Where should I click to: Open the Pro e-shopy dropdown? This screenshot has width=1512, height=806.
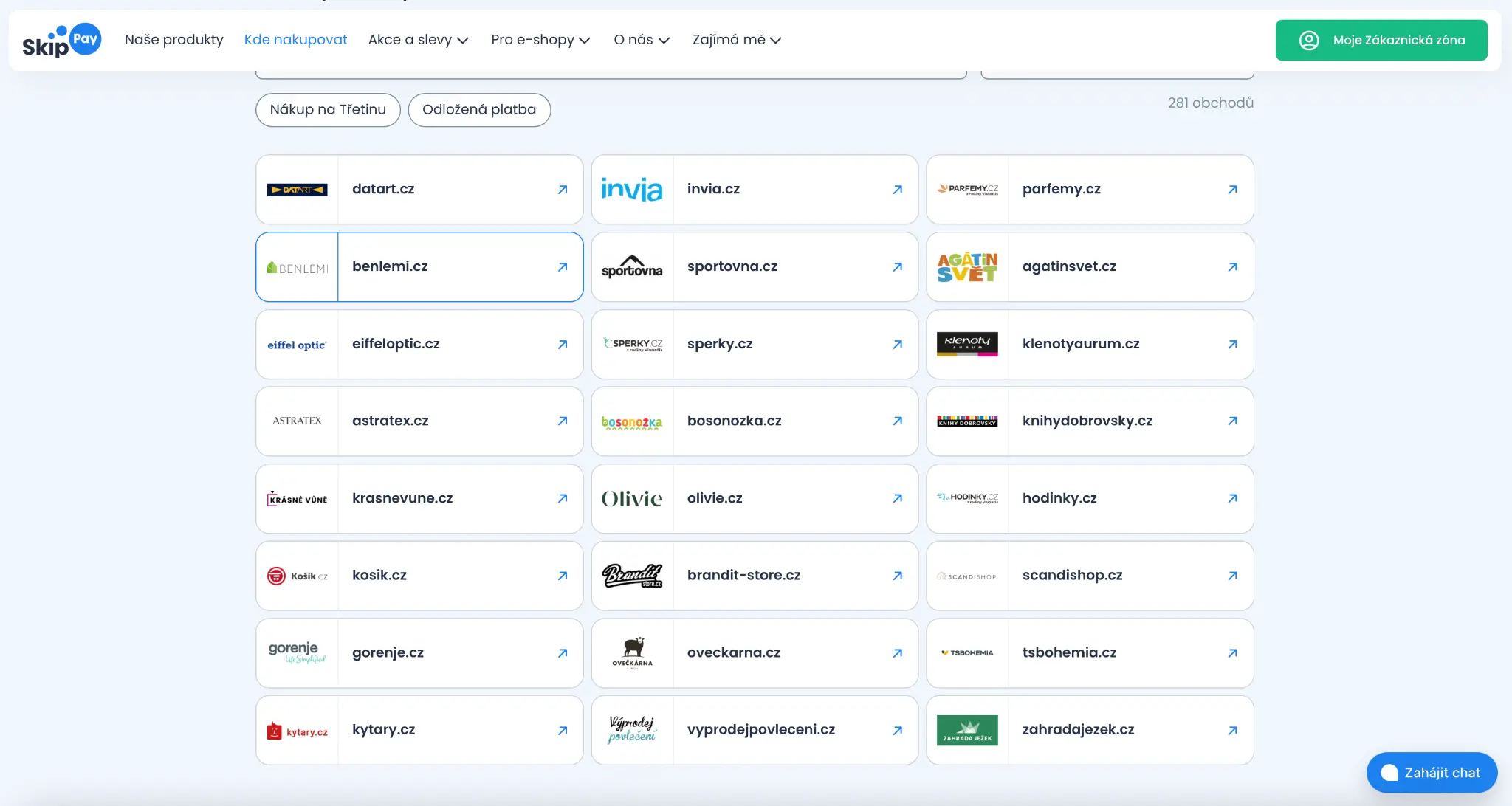540,40
